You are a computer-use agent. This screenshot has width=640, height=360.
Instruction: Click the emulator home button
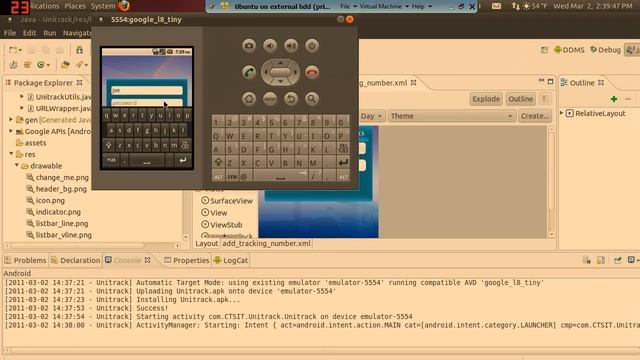pyautogui.click(x=249, y=98)
